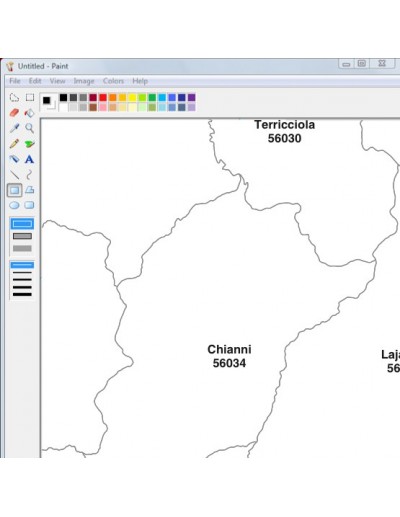Viewport: 400px width, 517px height.
Task: Pick the dark green color swatch
Action: pyautogui.click(x=152, y=97)
